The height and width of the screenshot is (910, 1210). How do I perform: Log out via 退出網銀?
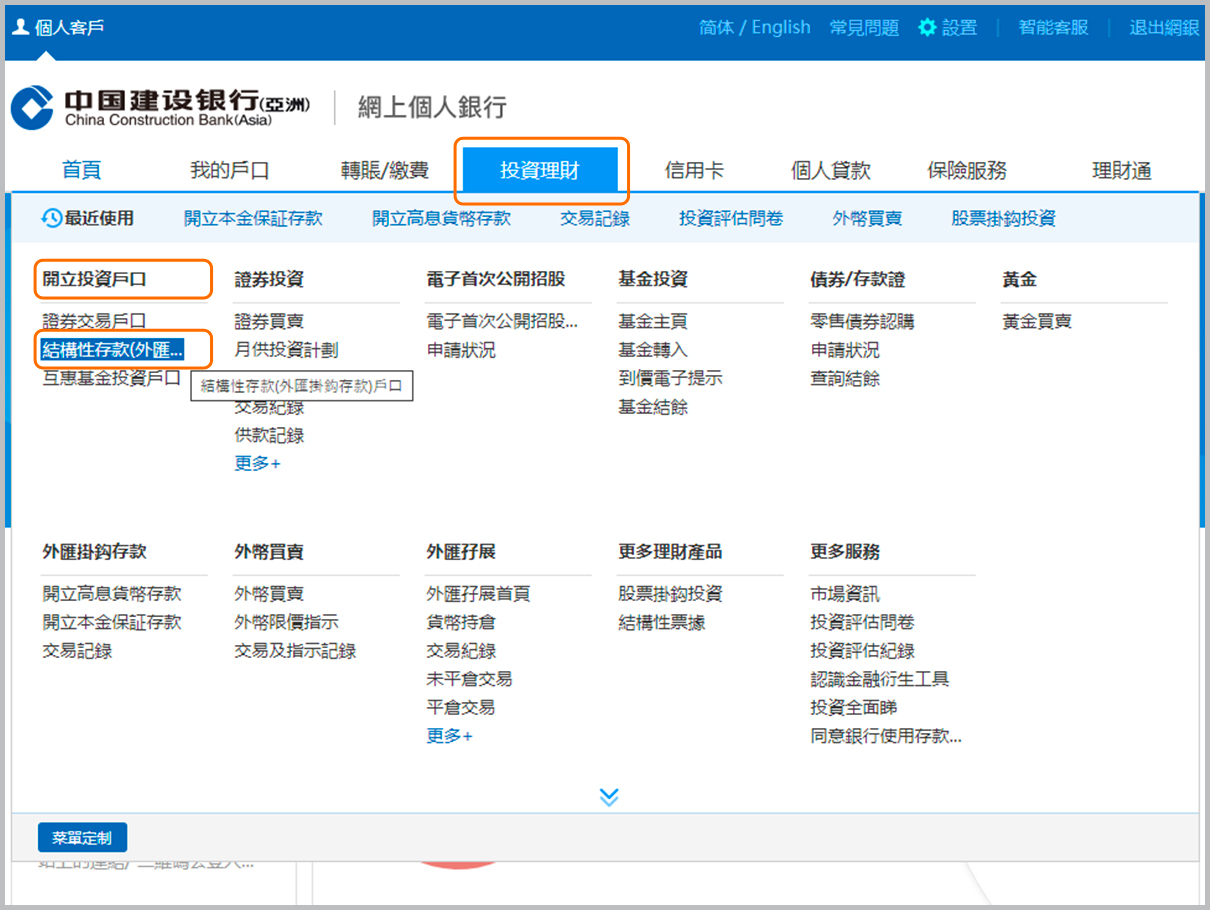coord(1164,28)
